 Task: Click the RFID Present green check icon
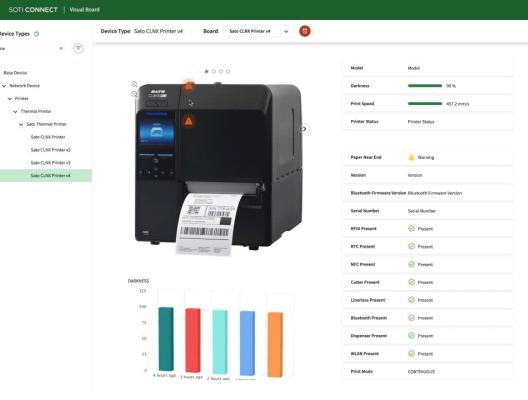click(411, 229)
